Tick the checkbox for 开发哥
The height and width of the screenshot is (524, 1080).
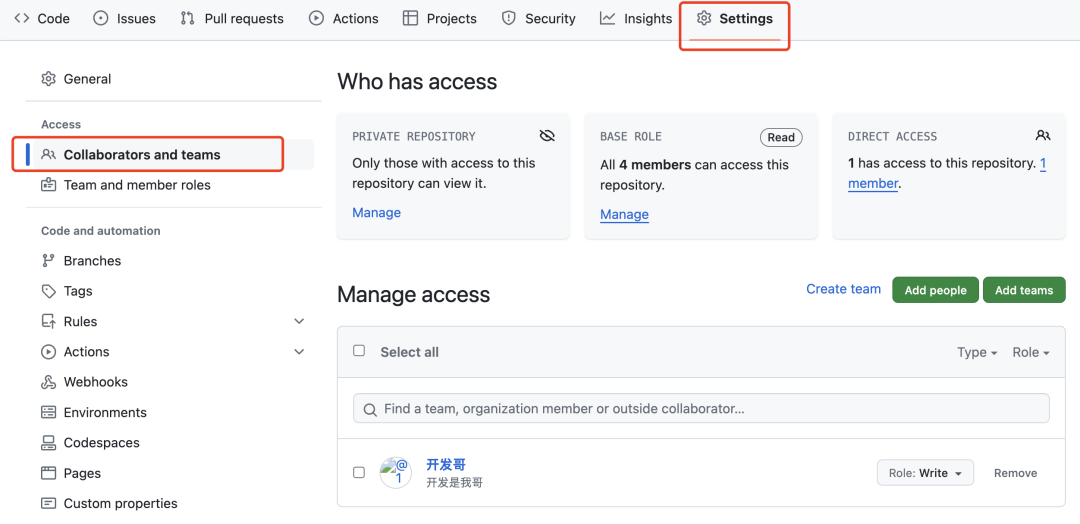359,472
